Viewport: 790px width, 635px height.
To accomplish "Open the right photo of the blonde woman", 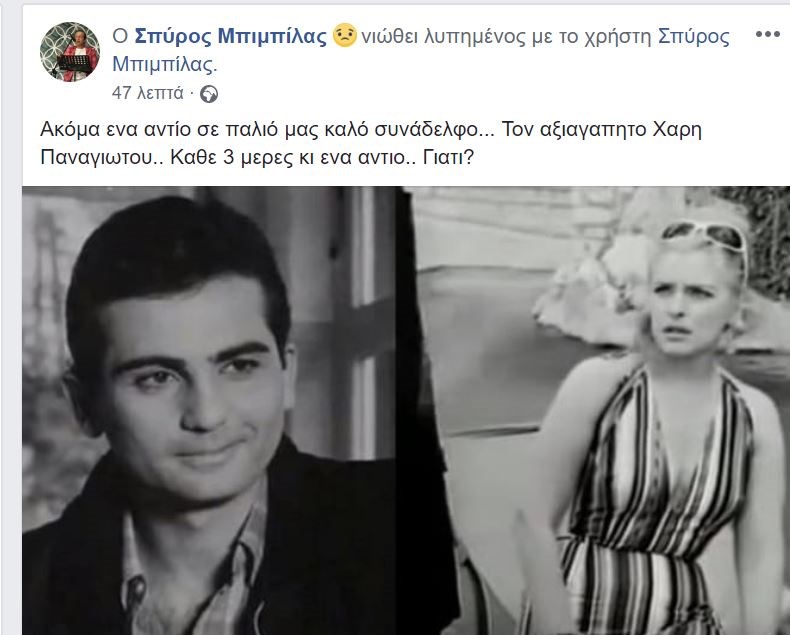I will click(x=598, y=411).
